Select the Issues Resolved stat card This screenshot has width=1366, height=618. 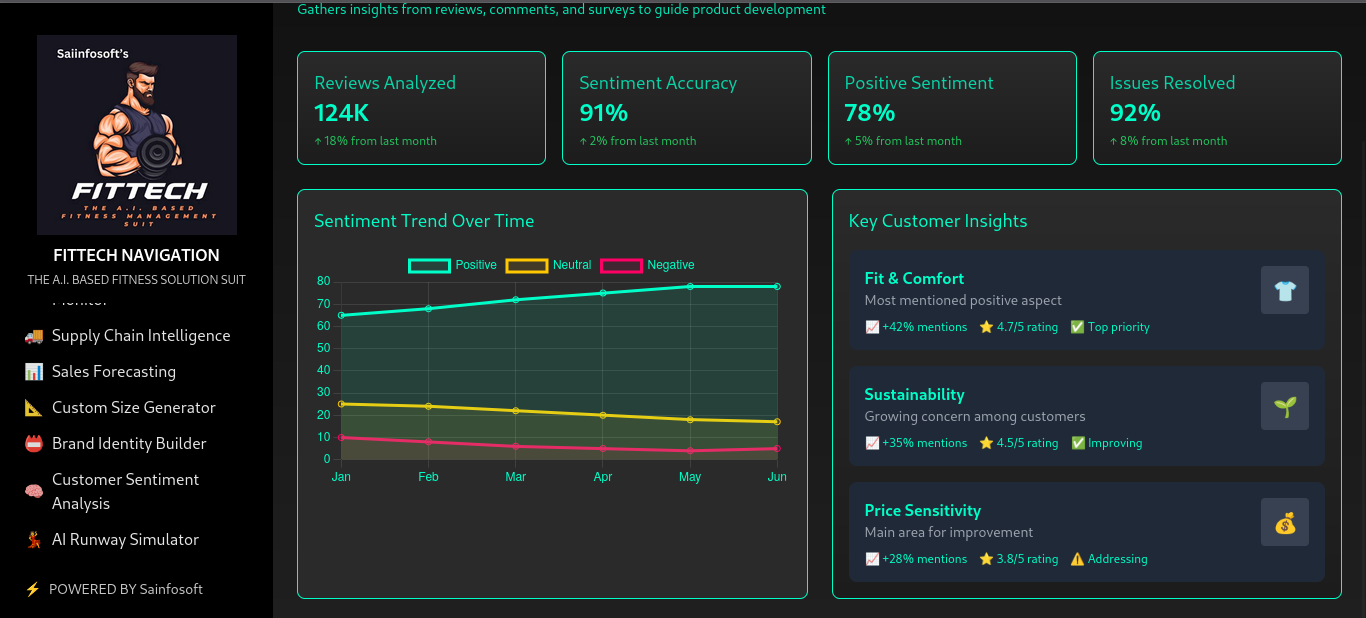coord(1216,108)
